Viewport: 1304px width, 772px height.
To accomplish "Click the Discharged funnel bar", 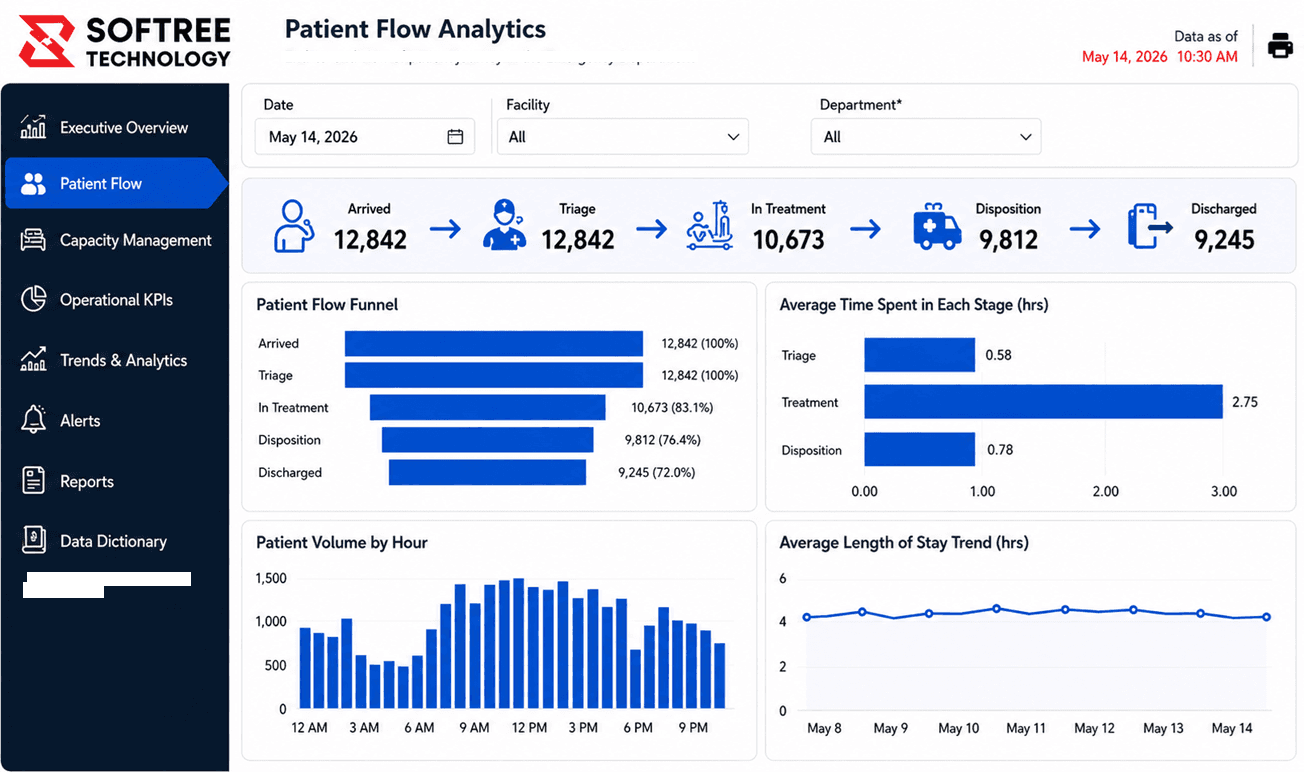I will 488,472.
